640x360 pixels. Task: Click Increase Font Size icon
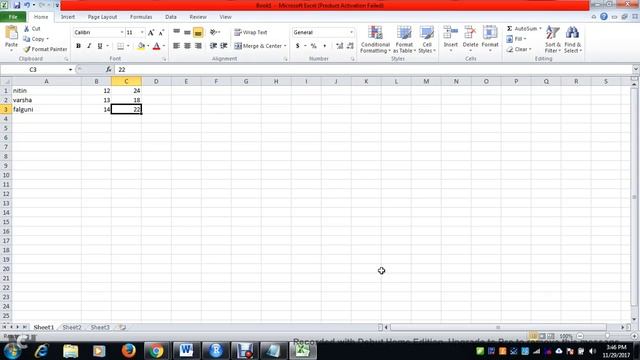(151, 33)
